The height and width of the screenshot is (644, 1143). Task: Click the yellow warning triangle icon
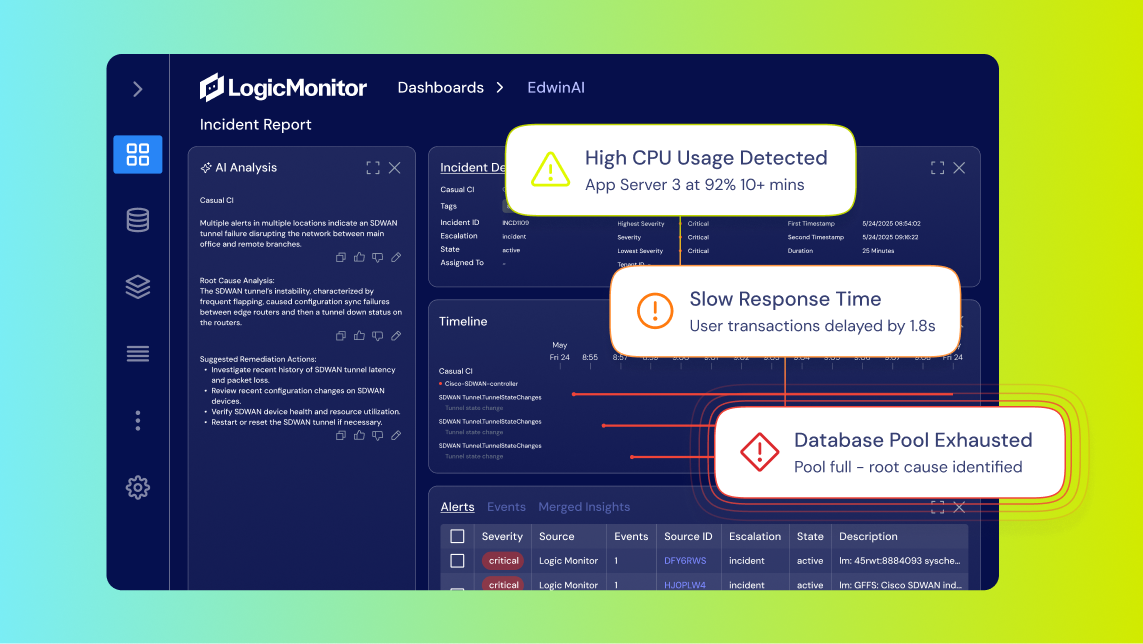pos(550,169)
